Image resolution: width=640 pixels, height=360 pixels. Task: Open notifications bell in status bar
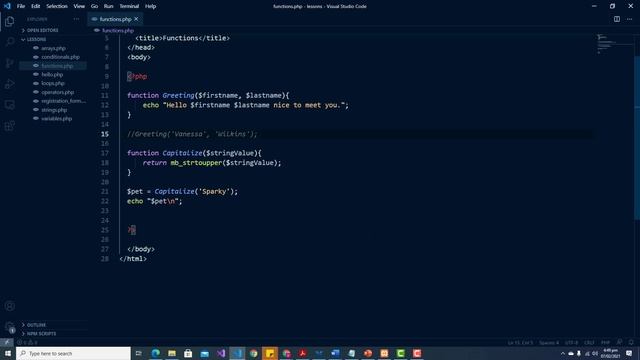click(631, 342)
